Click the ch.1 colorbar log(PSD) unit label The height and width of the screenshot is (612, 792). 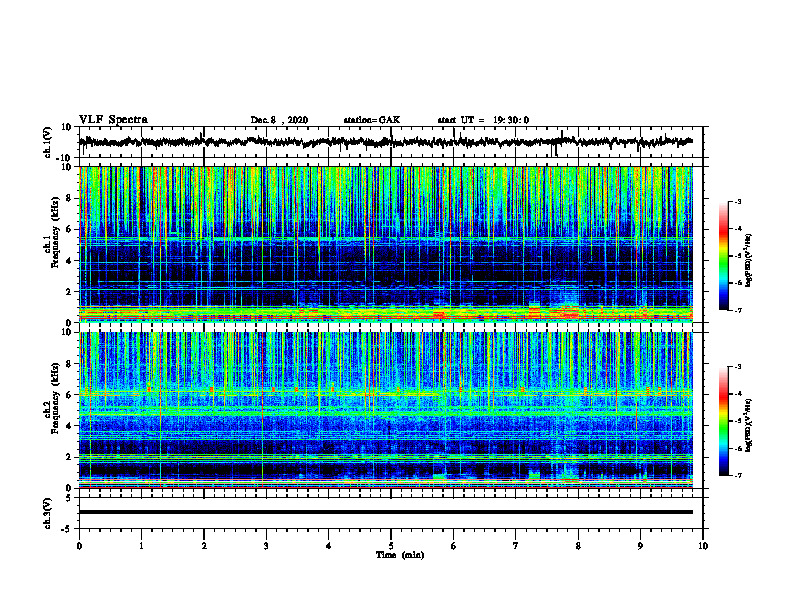(749, 261)
